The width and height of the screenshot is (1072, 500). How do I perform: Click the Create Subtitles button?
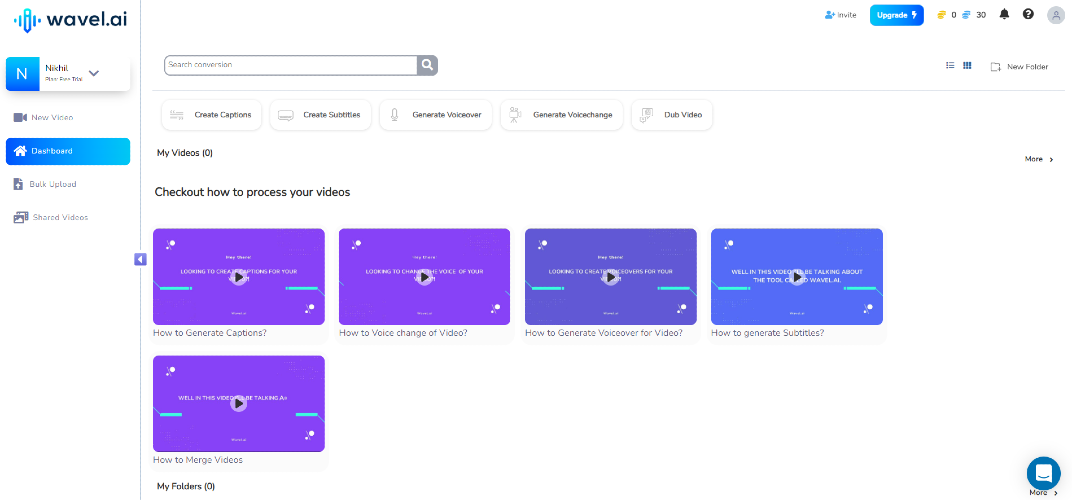point(320,115)
